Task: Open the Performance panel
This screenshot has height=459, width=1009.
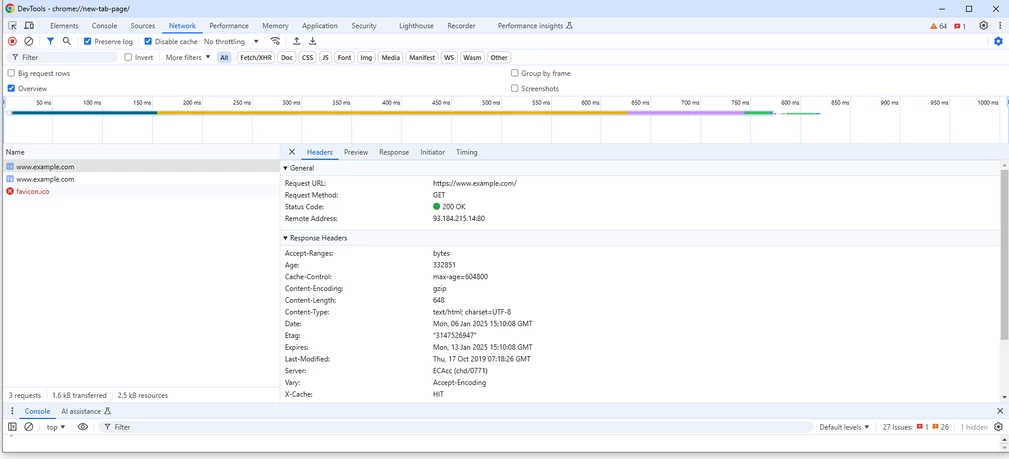Action: (229, 26)
